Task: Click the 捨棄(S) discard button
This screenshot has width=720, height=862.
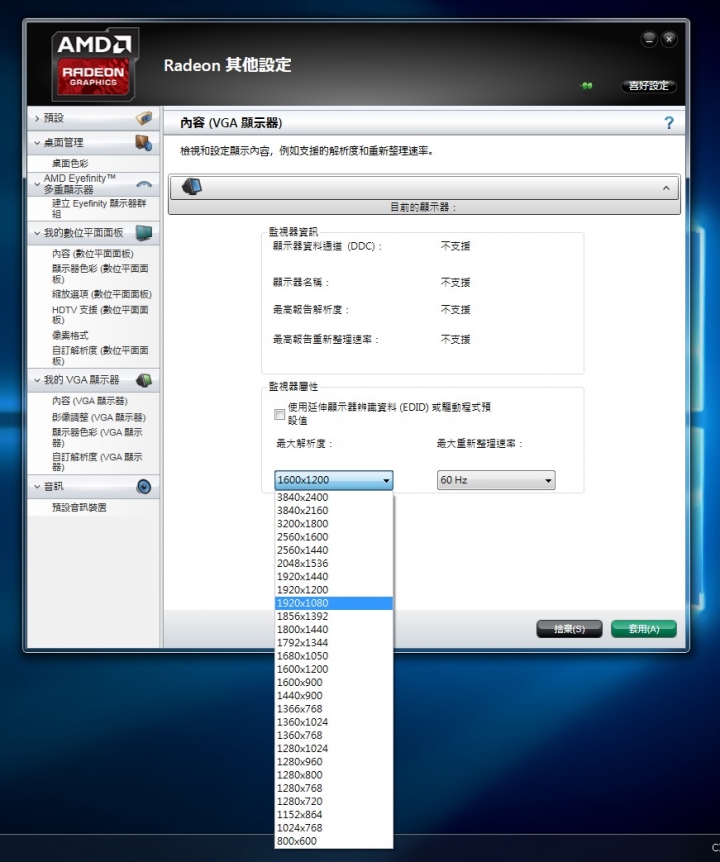Action: click(569, 629)
